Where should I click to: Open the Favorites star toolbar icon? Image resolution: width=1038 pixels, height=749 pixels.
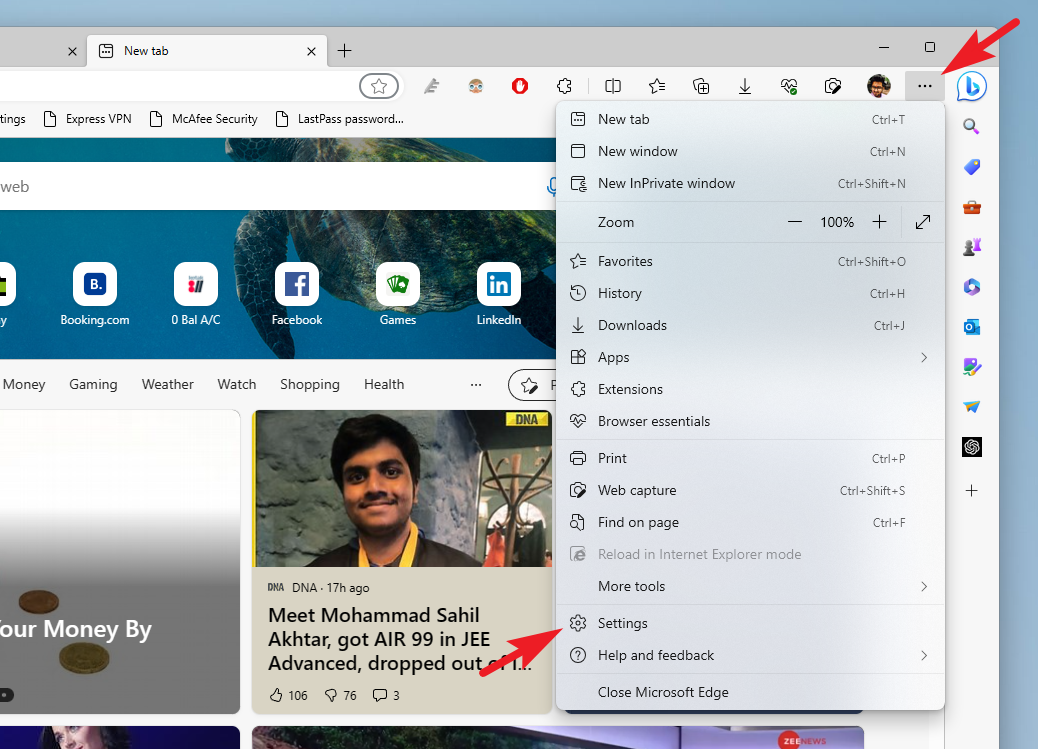[x=657, y=87]
